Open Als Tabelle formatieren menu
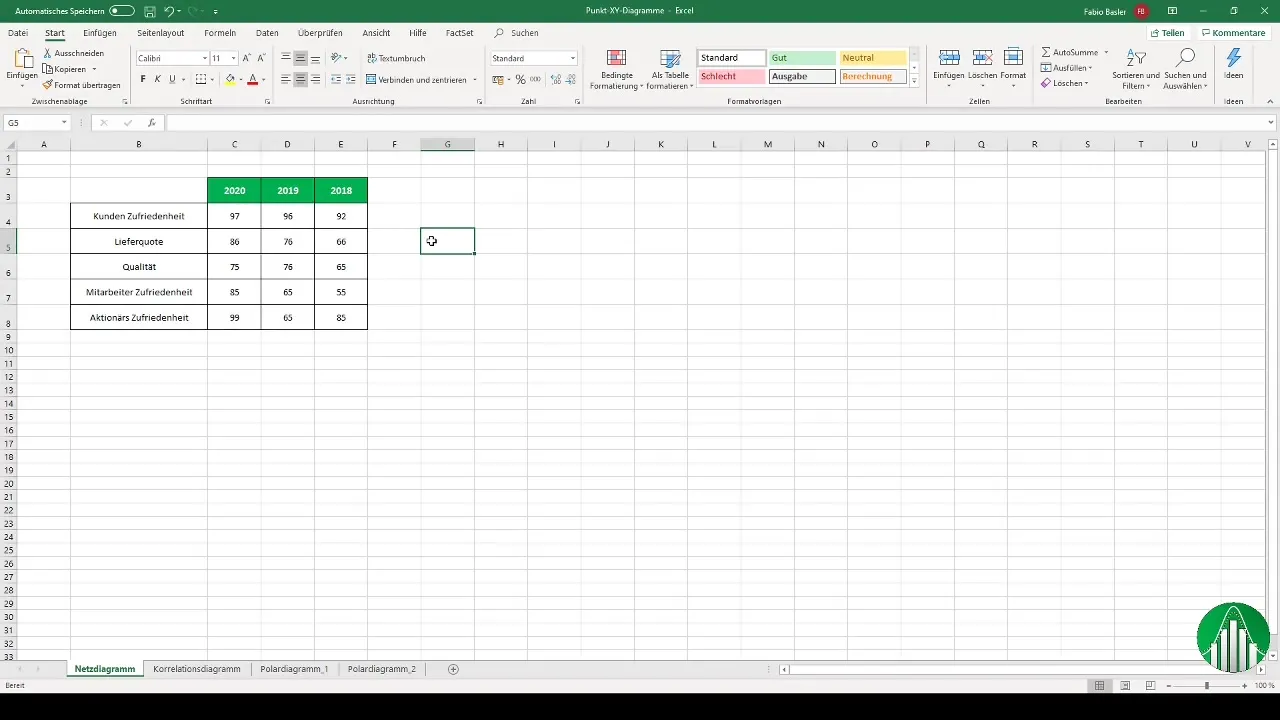Image resolution: width=1280 pixels, height=720 pixels. pyautogui.click(x=670, y=69)
